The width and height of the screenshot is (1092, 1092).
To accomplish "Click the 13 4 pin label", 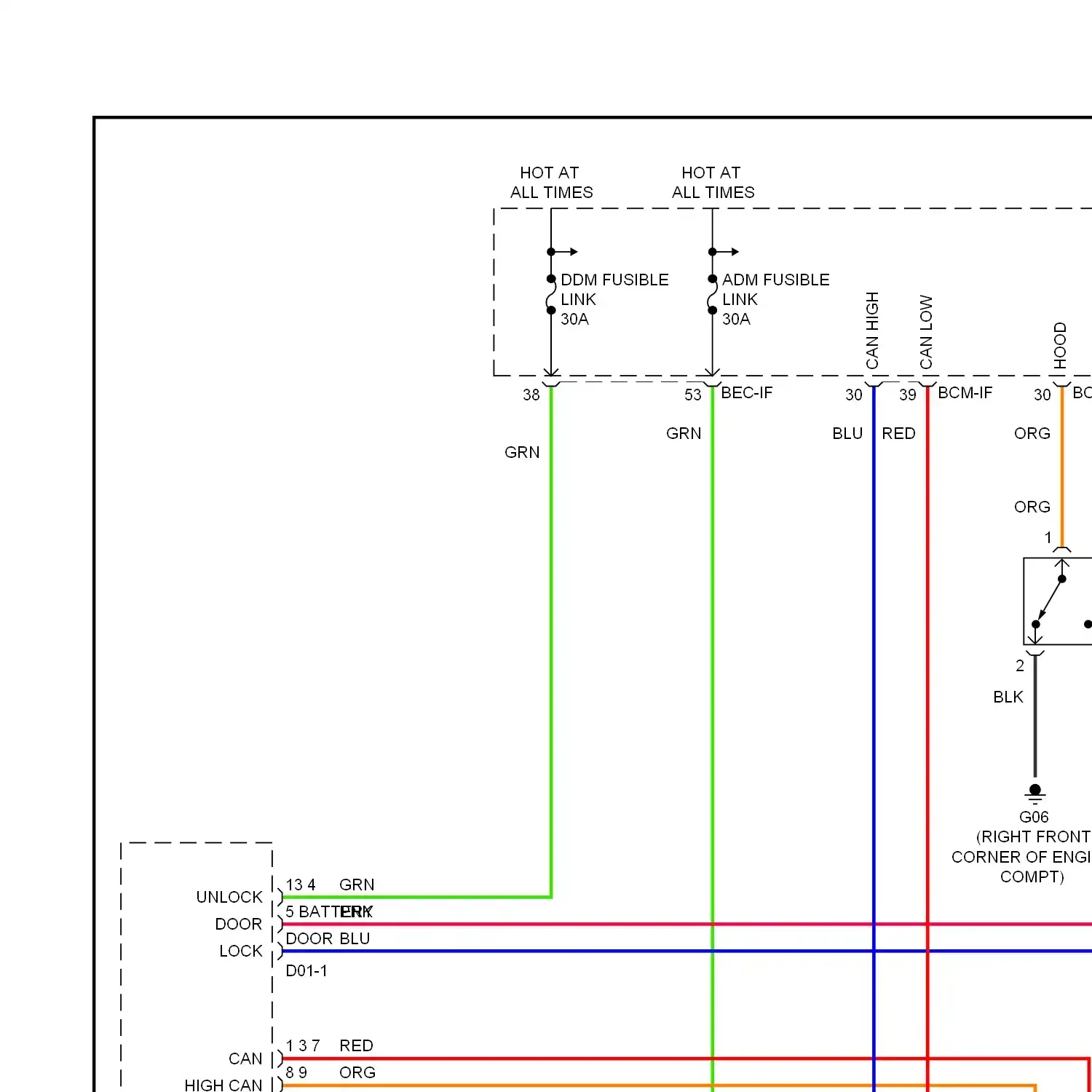I will click(x=301, y=885).
